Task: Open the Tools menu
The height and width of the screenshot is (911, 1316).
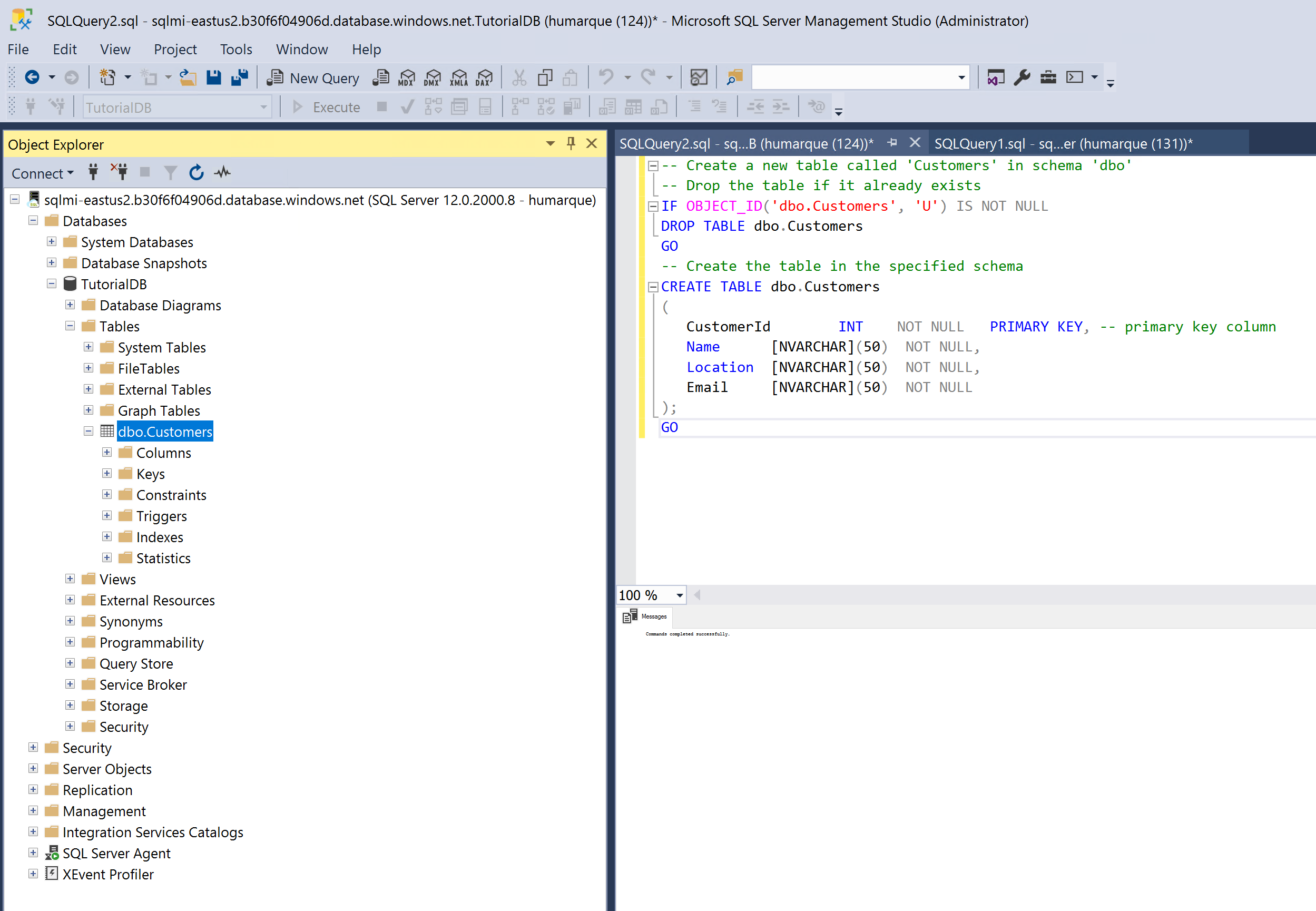Action: coord(235,50)
